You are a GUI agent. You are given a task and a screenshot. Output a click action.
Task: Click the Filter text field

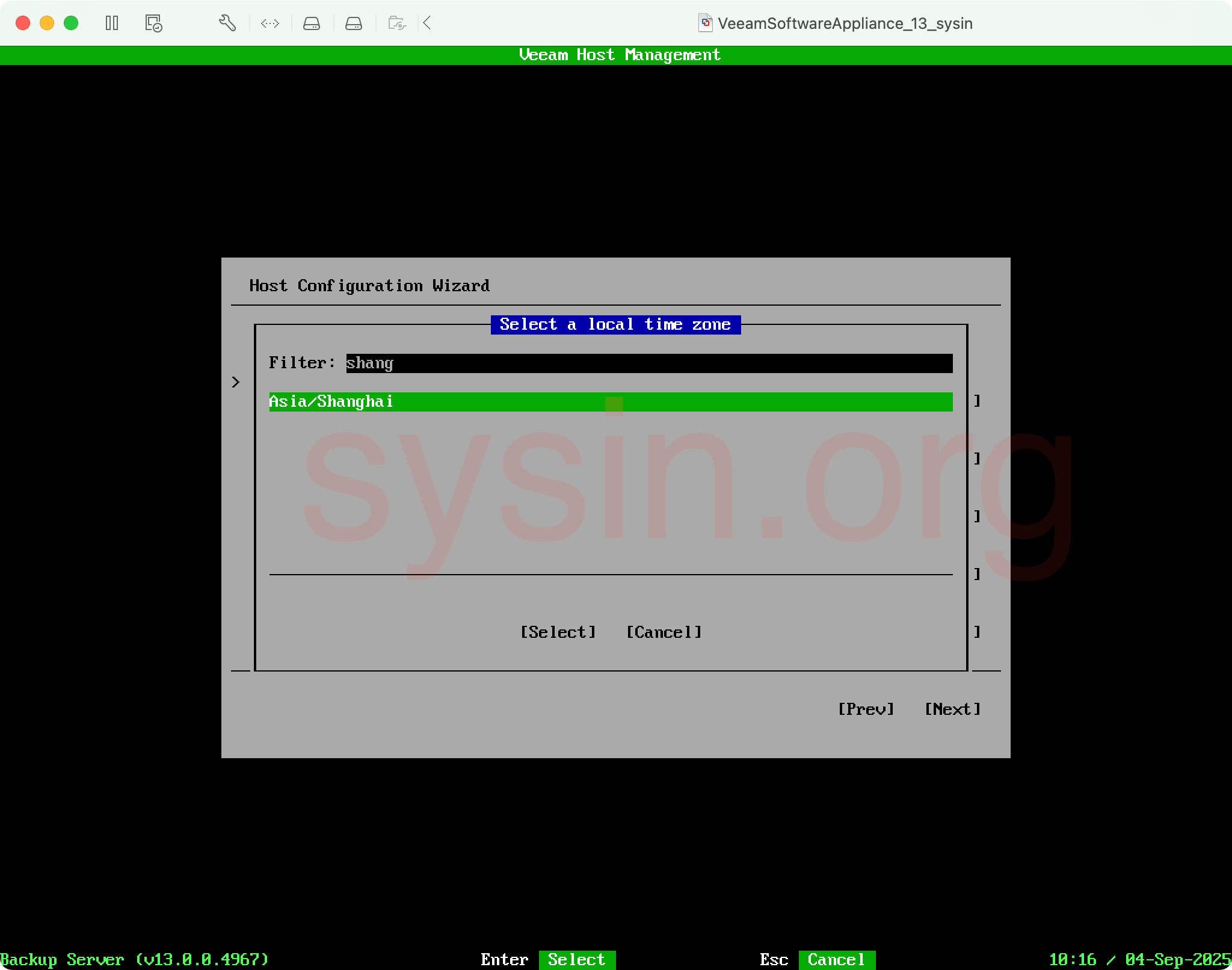click(x=648, y=363)
